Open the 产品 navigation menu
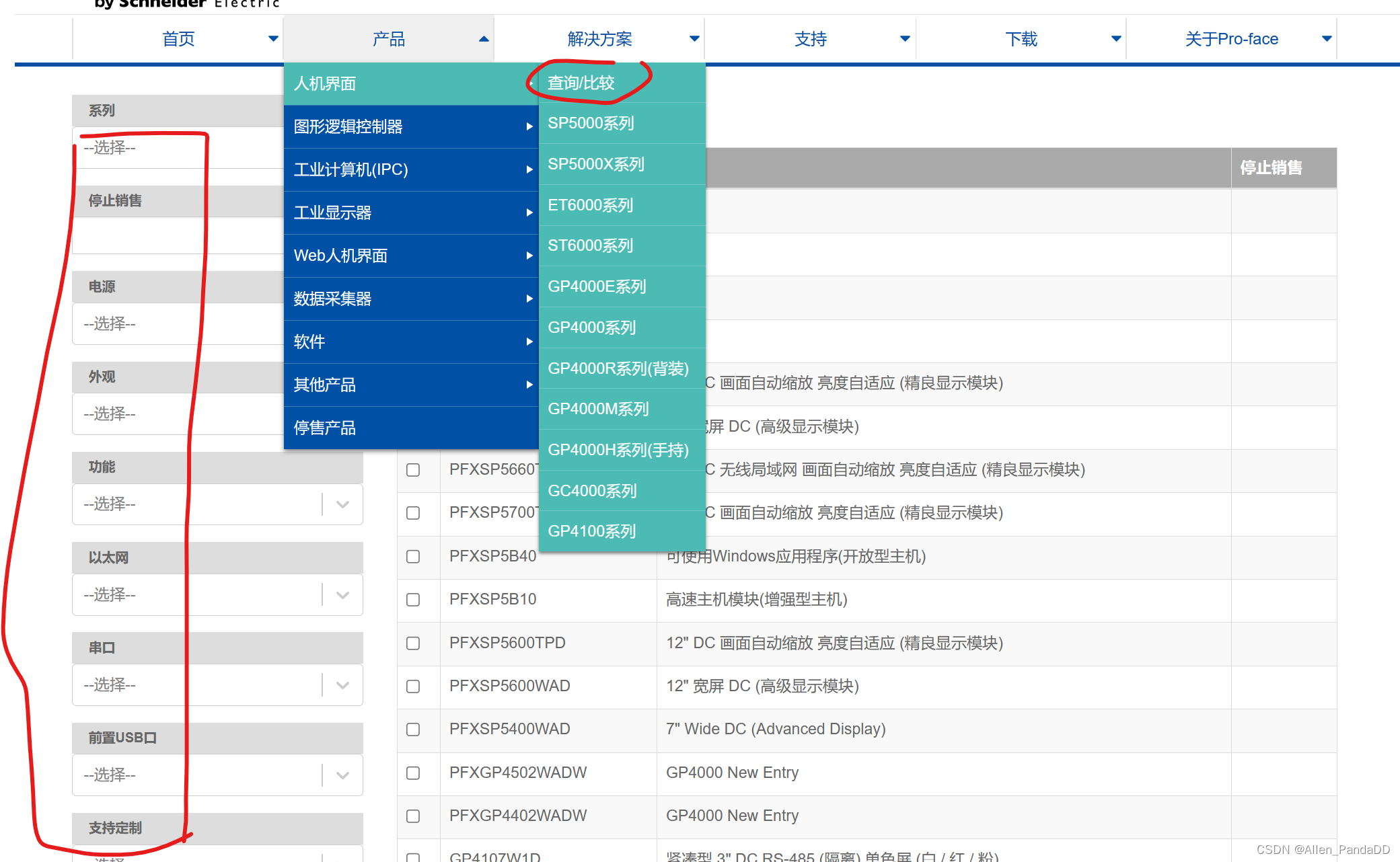1400x862 pixels. click(x=388, y=39)
